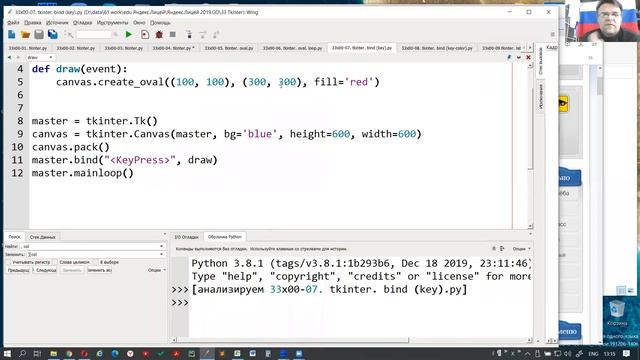Expand the Replace field history dropdown
Viewport: 640px width, 360px height.
coord(162,254)
